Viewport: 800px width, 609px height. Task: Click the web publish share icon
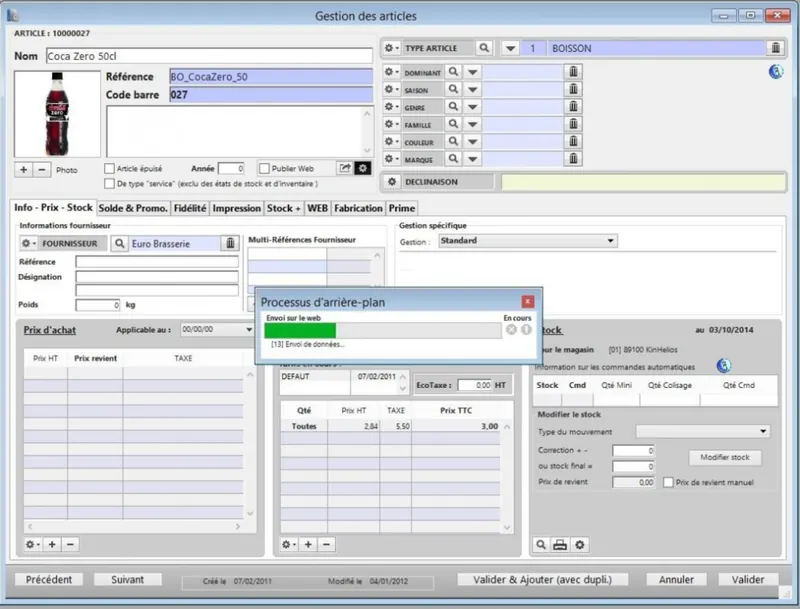point(345,168)
